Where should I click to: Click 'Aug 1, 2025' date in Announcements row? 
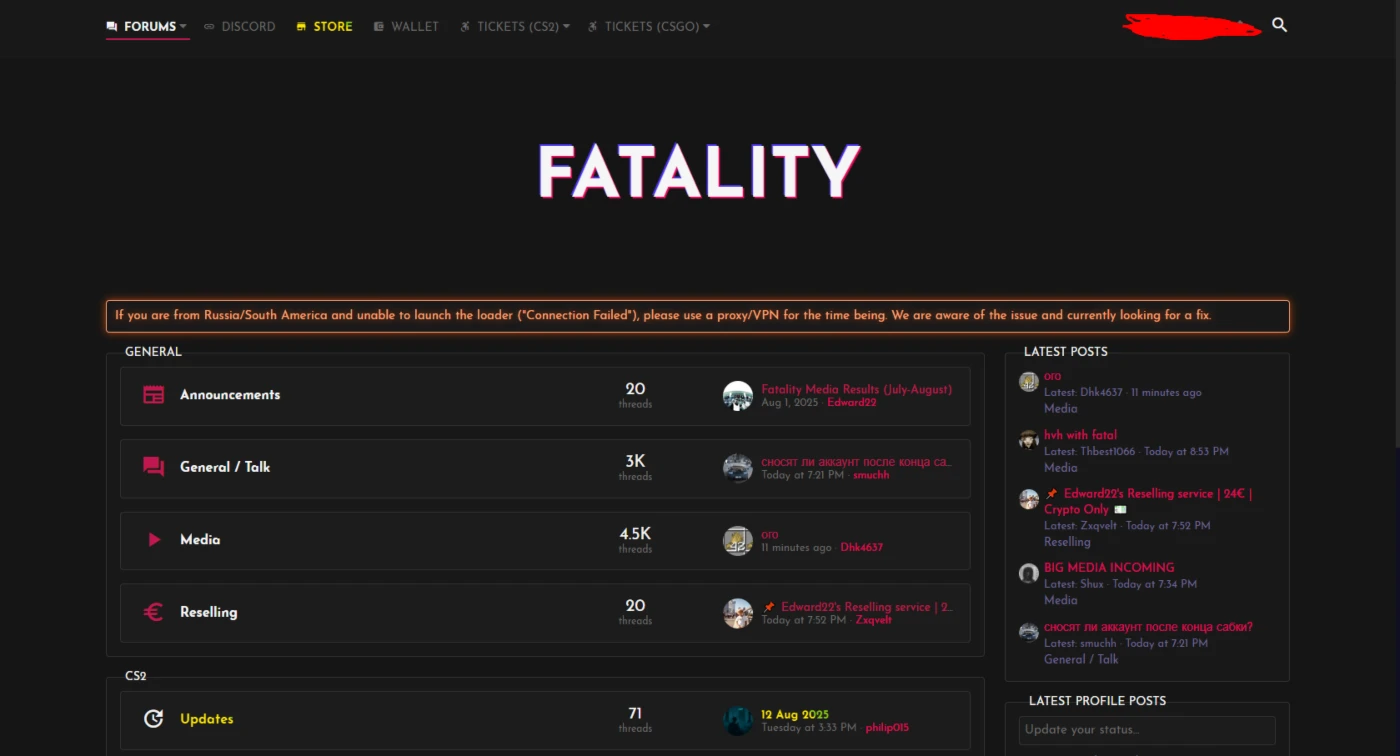[x=790, y=403]
